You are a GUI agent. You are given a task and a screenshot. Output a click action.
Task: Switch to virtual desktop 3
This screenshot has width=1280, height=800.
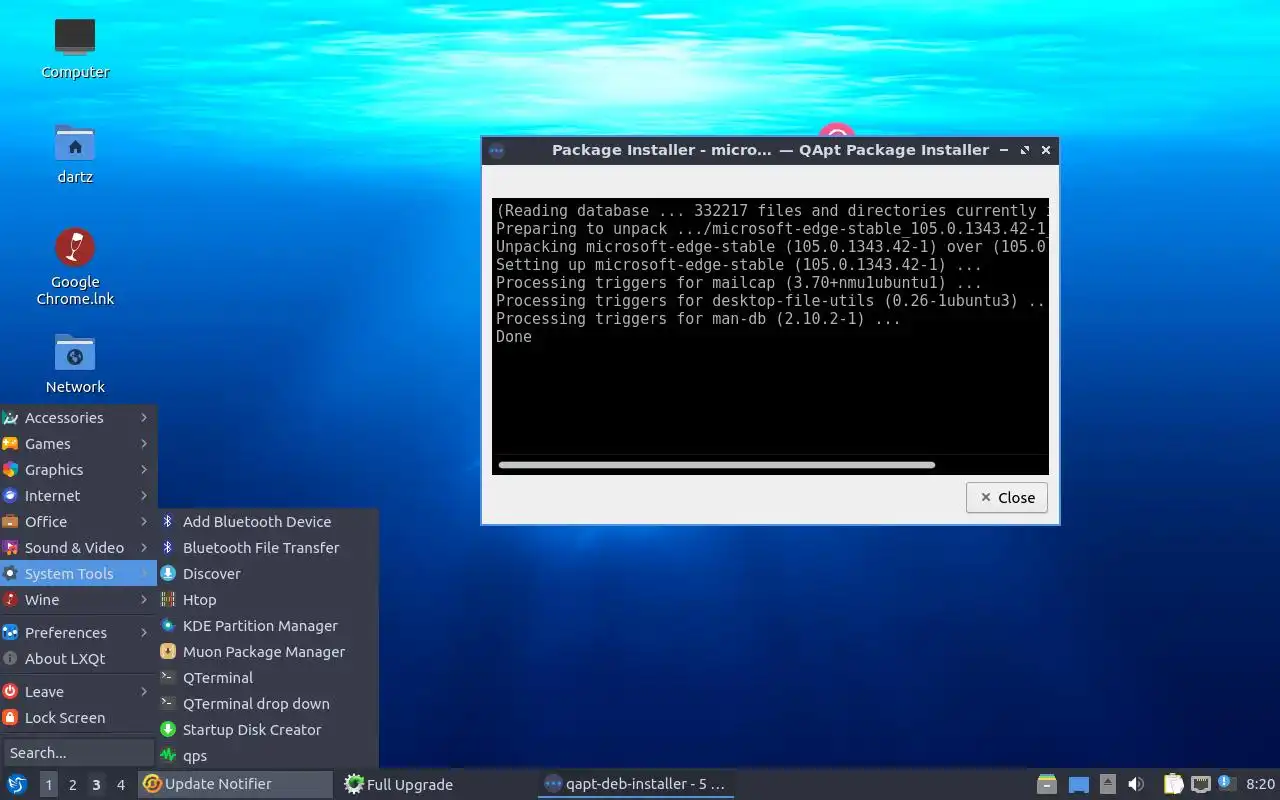tap(96, 785)
